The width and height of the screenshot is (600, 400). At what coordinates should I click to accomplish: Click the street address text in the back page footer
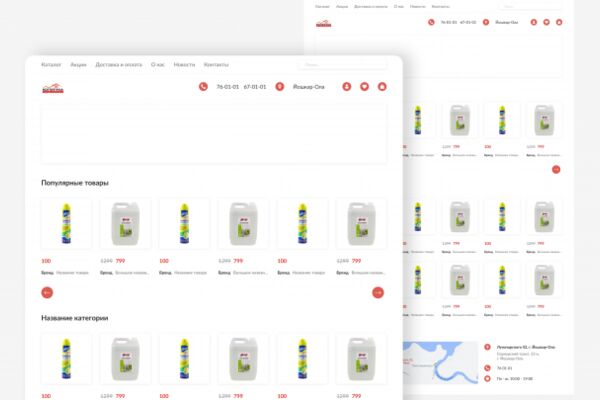coord(525,347)
